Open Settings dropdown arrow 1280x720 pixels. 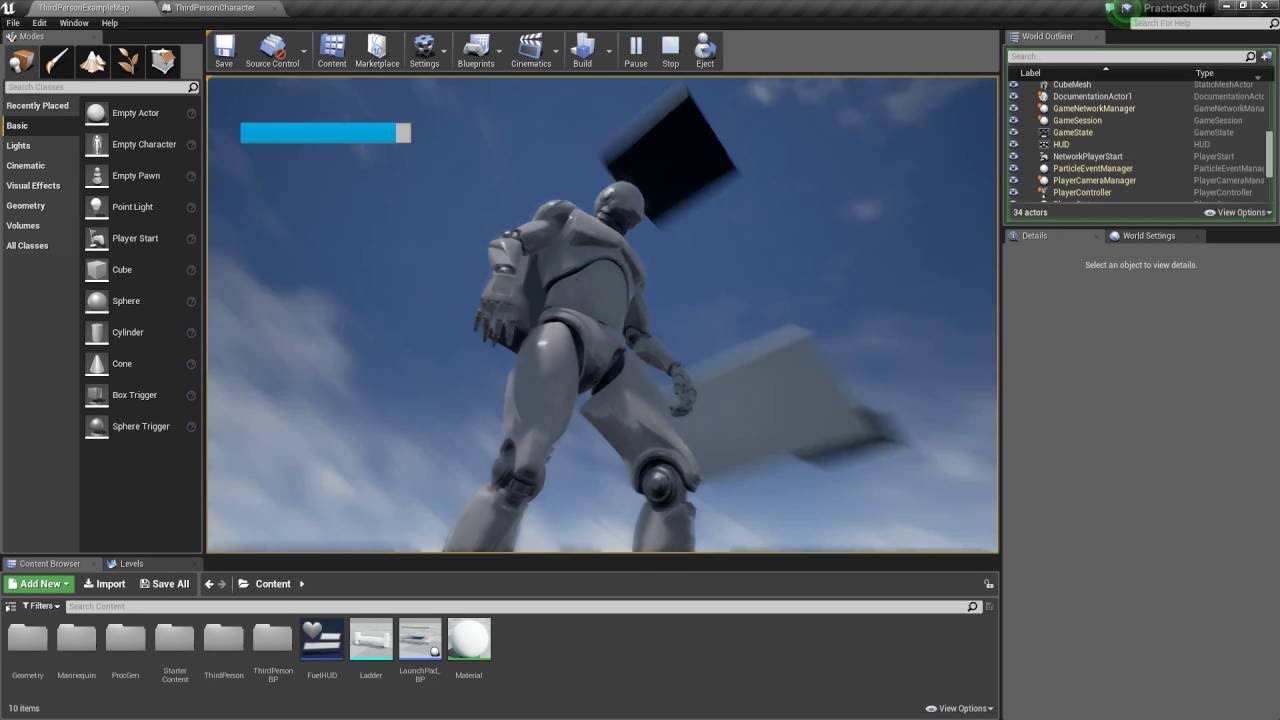(x=444, y=51)
